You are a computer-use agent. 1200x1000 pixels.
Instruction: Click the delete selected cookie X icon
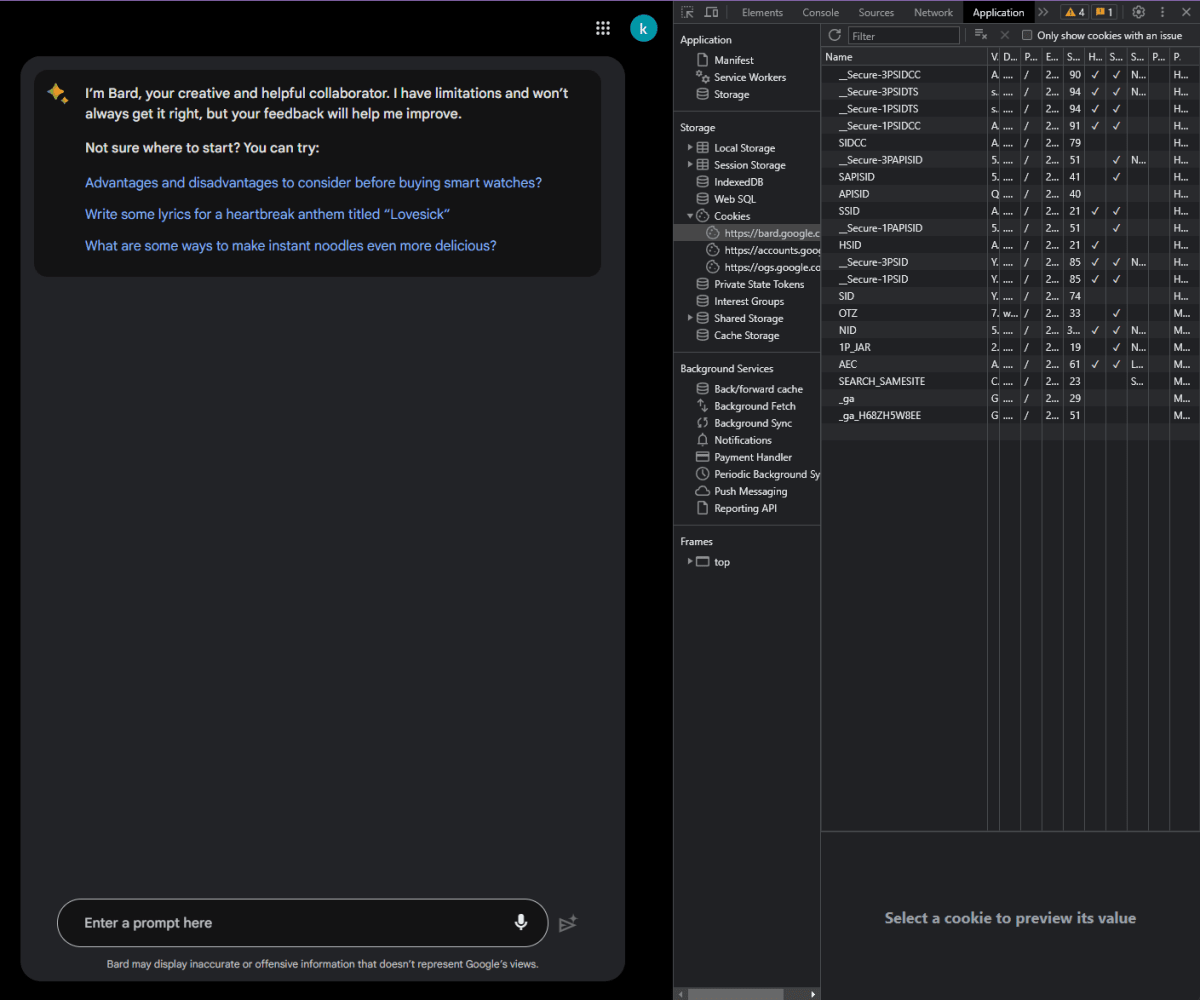[x=1005, y=35]
